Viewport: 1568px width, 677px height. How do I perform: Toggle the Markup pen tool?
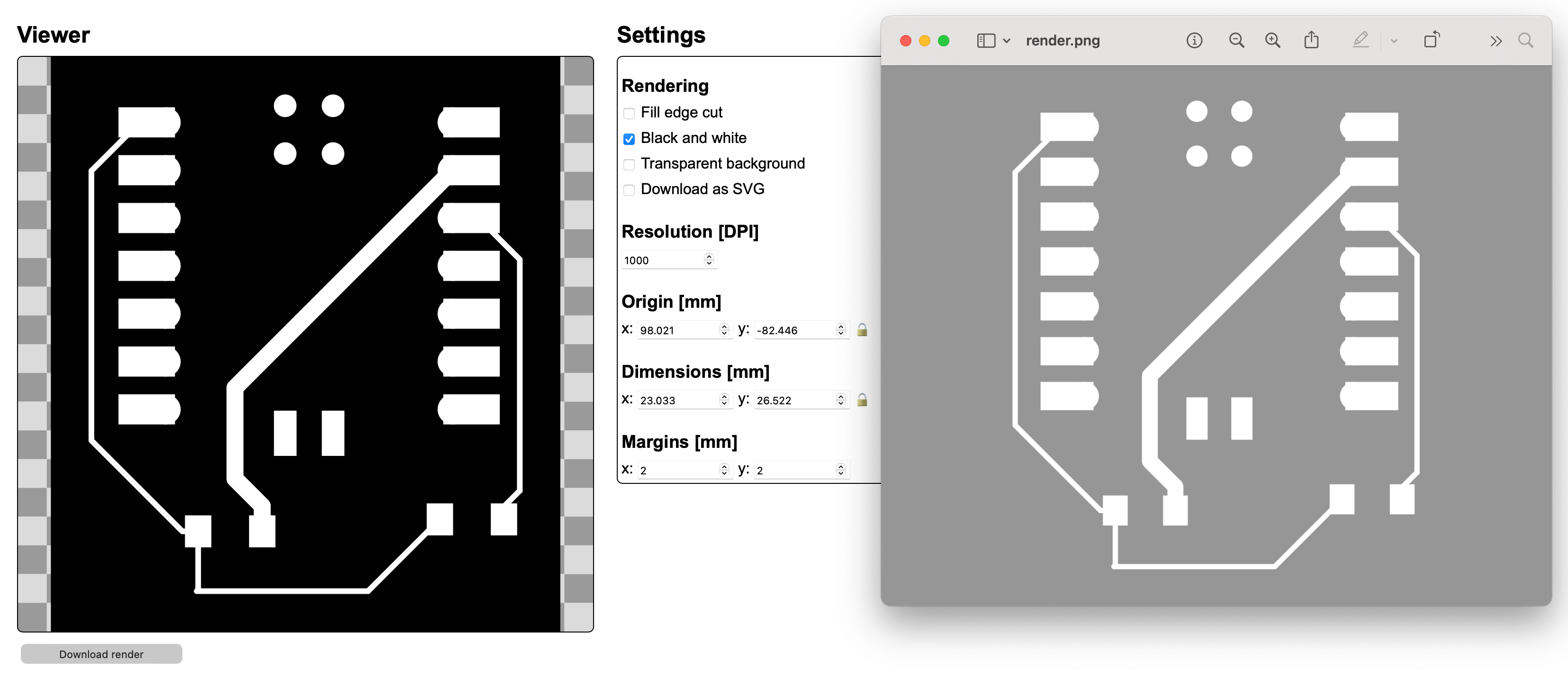(x=1361, y=40)
